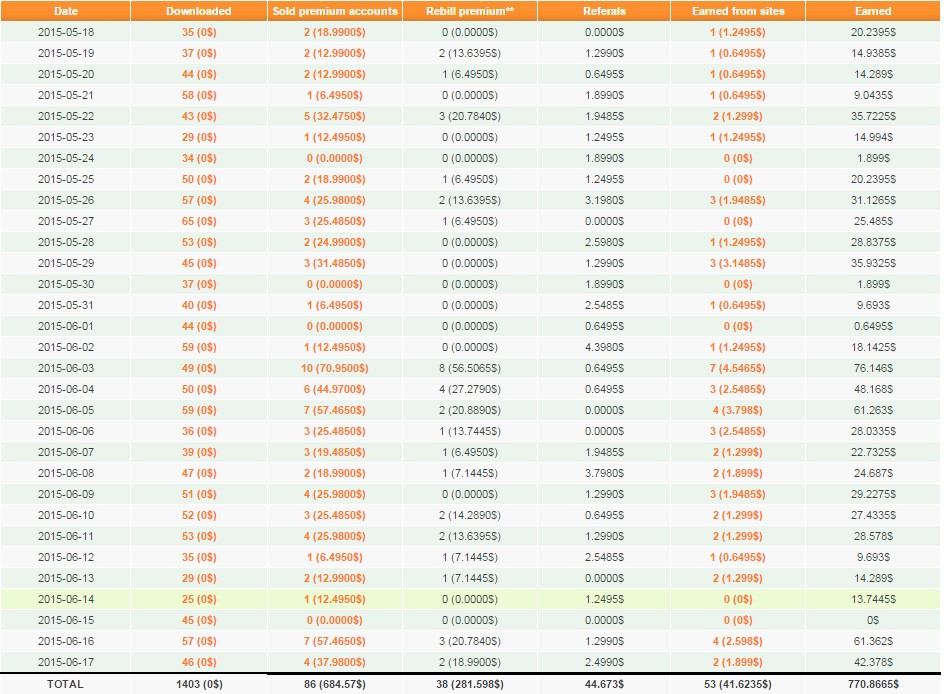Select the 2015-06-14 highlighted date cell
Image resolution: width=944 pixels, height=694 pixels.
tap(65, 599)
